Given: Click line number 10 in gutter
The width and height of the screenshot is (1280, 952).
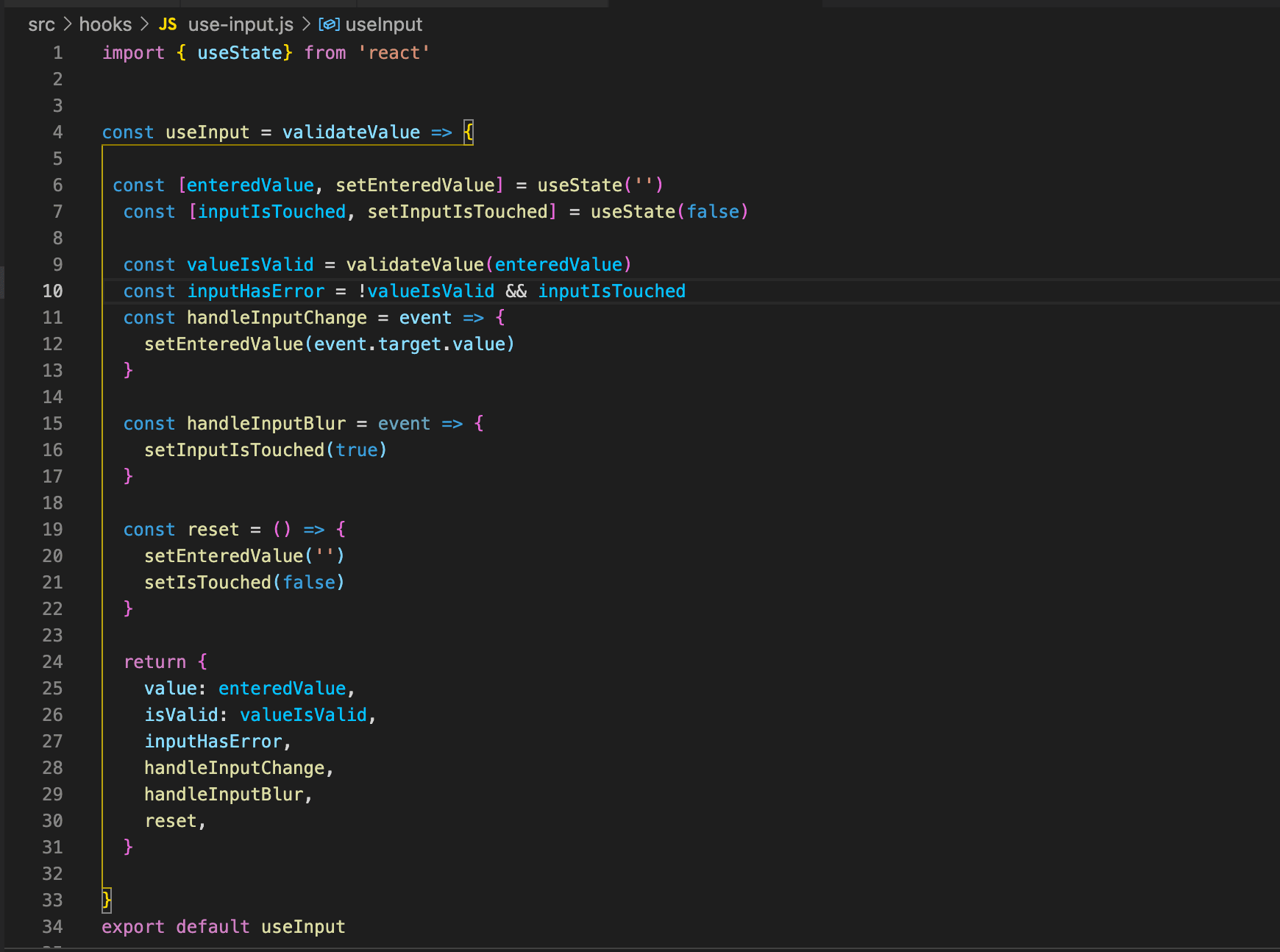Looking at the screenshot, I should click(x=52, y=291).
